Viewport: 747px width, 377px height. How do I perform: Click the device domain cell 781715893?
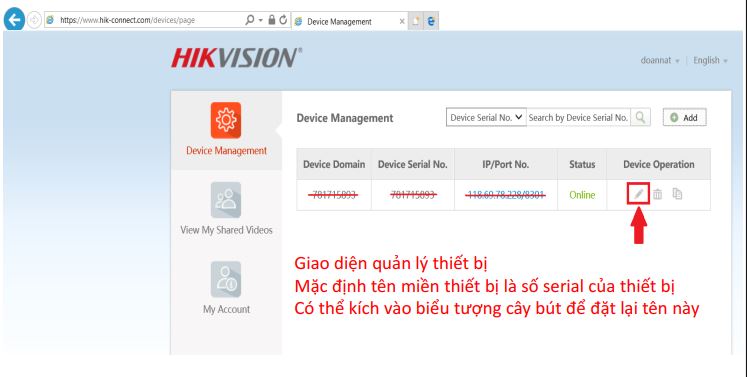[x=333, y=194]
